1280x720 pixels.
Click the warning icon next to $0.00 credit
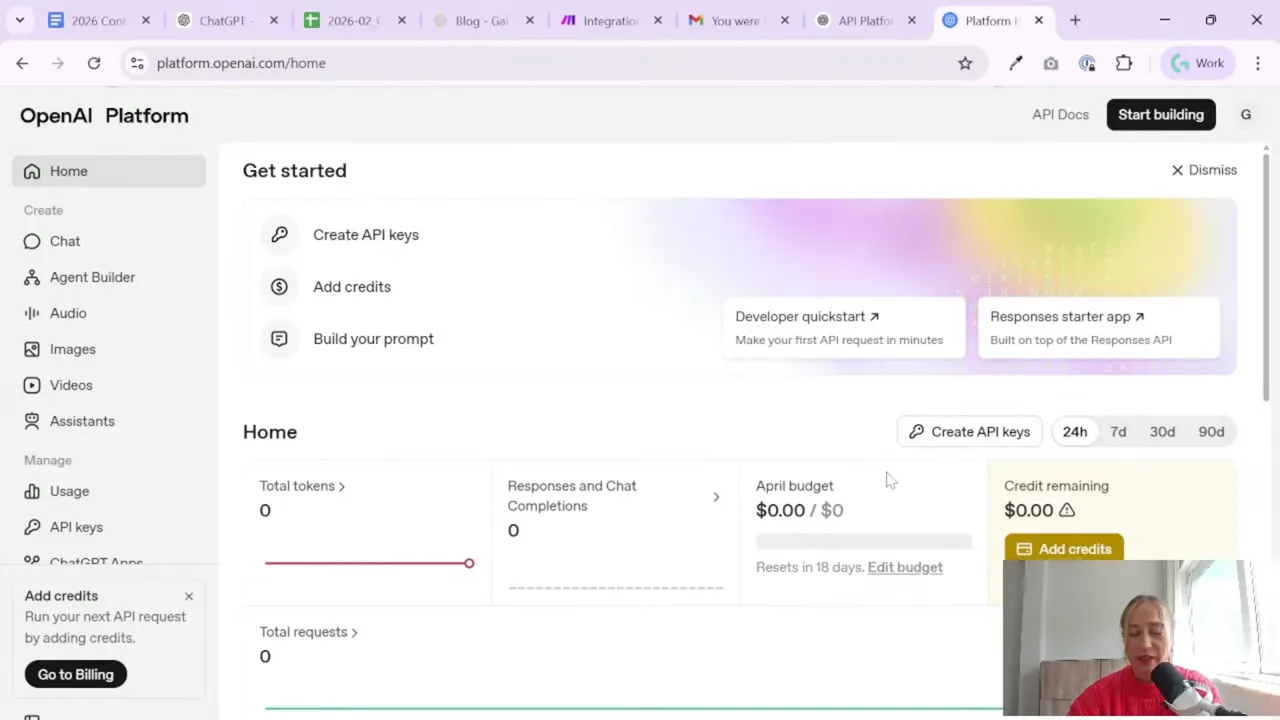point(1067,510)
